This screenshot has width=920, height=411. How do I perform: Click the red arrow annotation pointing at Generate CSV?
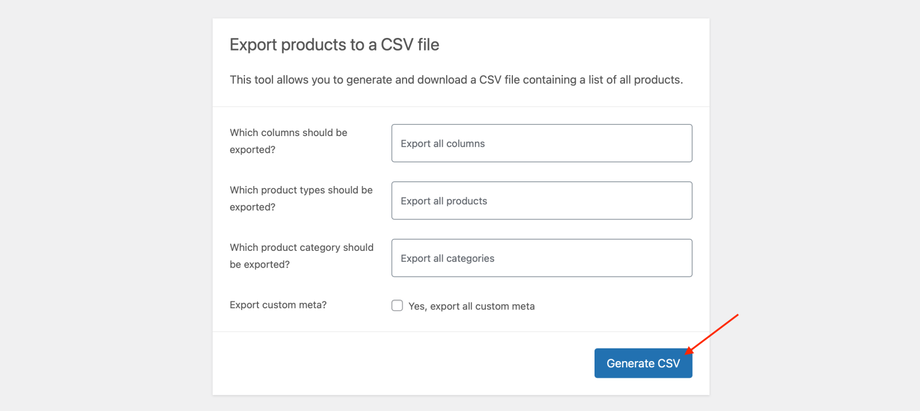pos(714,333)
